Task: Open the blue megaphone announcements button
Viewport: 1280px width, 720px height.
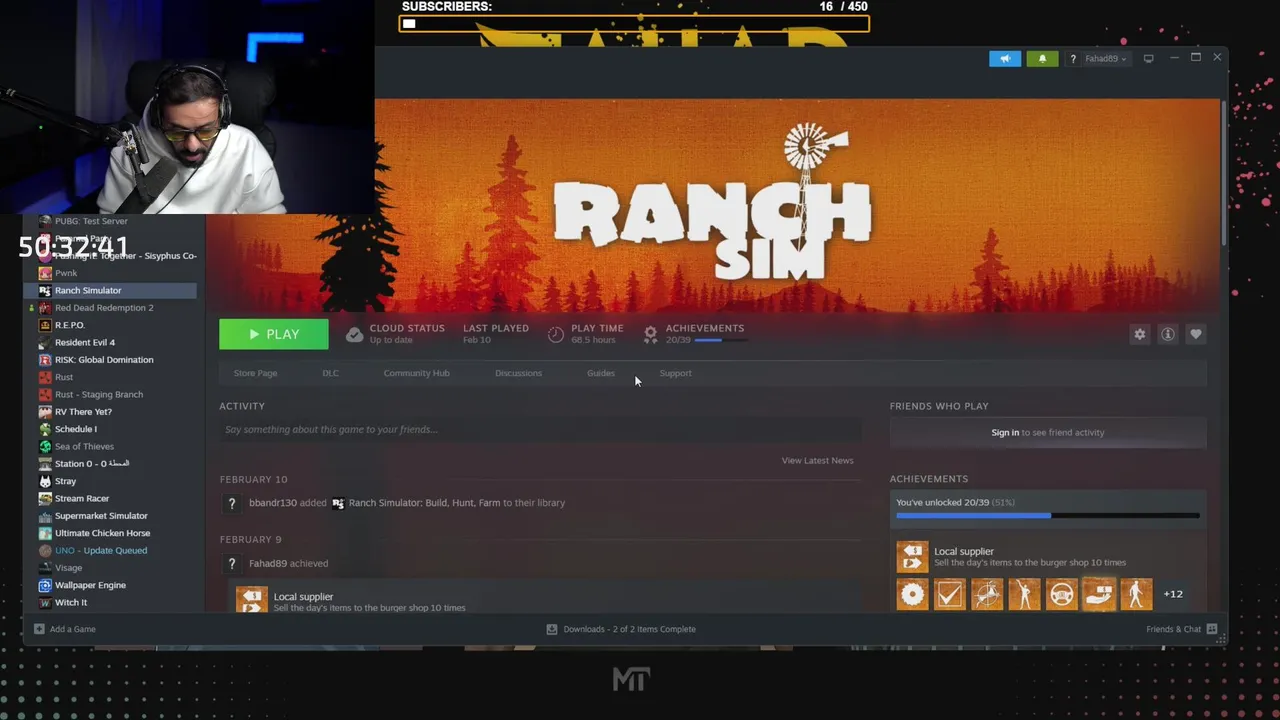Action: coord(1005,59)
